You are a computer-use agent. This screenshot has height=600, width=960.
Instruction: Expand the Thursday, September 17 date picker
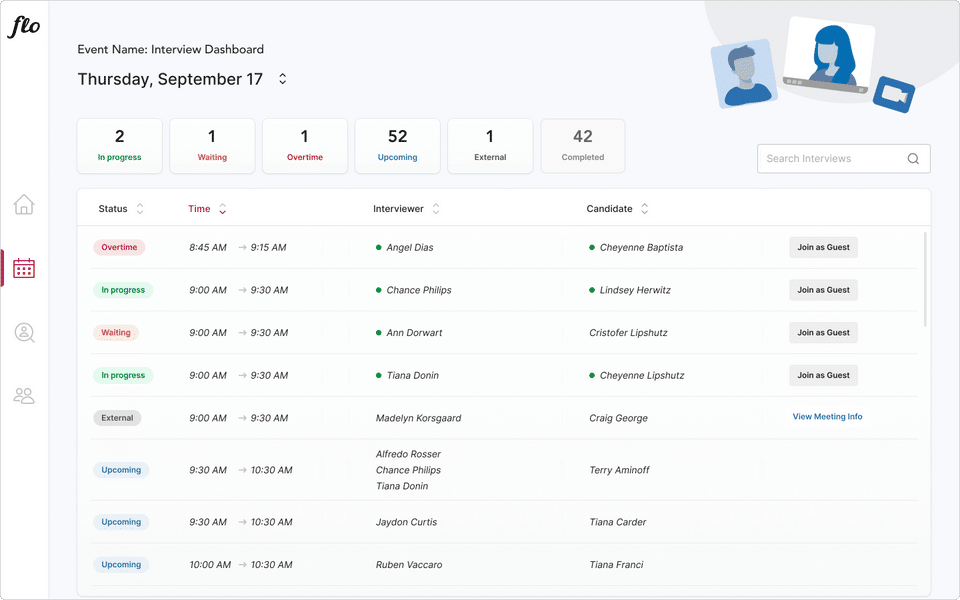tap(283, 79)
